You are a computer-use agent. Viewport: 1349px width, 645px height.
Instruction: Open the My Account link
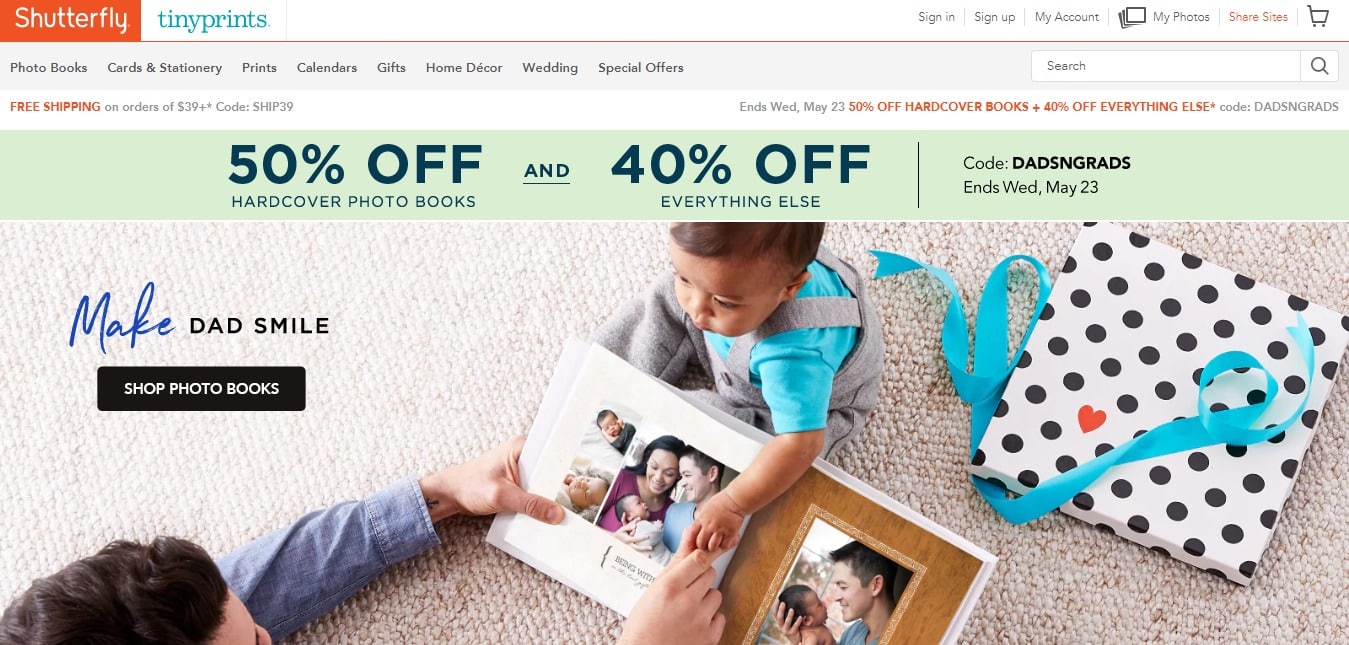tap(1067, 17)
